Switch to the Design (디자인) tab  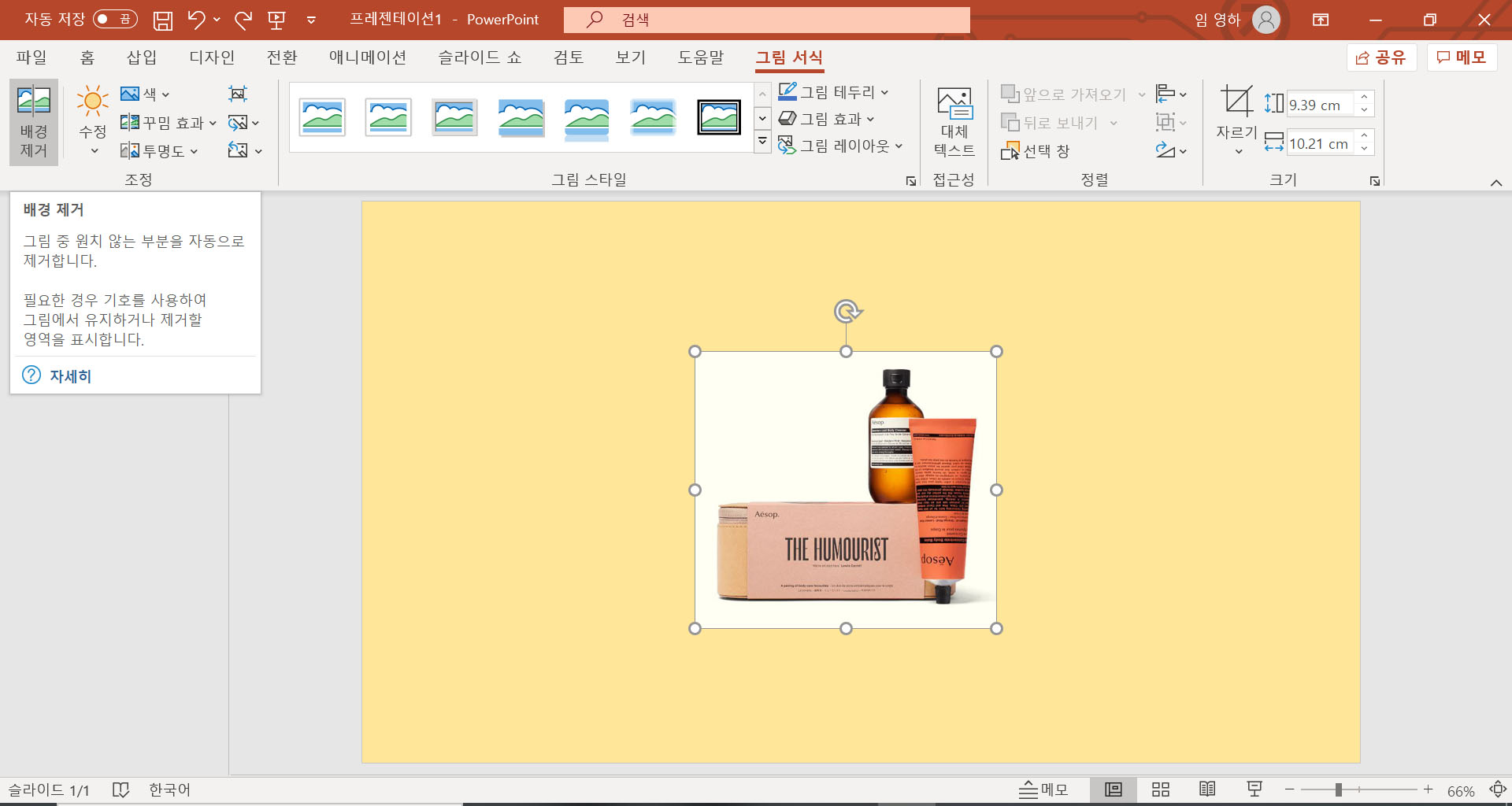pyautogui.click(x=212, y=57)
